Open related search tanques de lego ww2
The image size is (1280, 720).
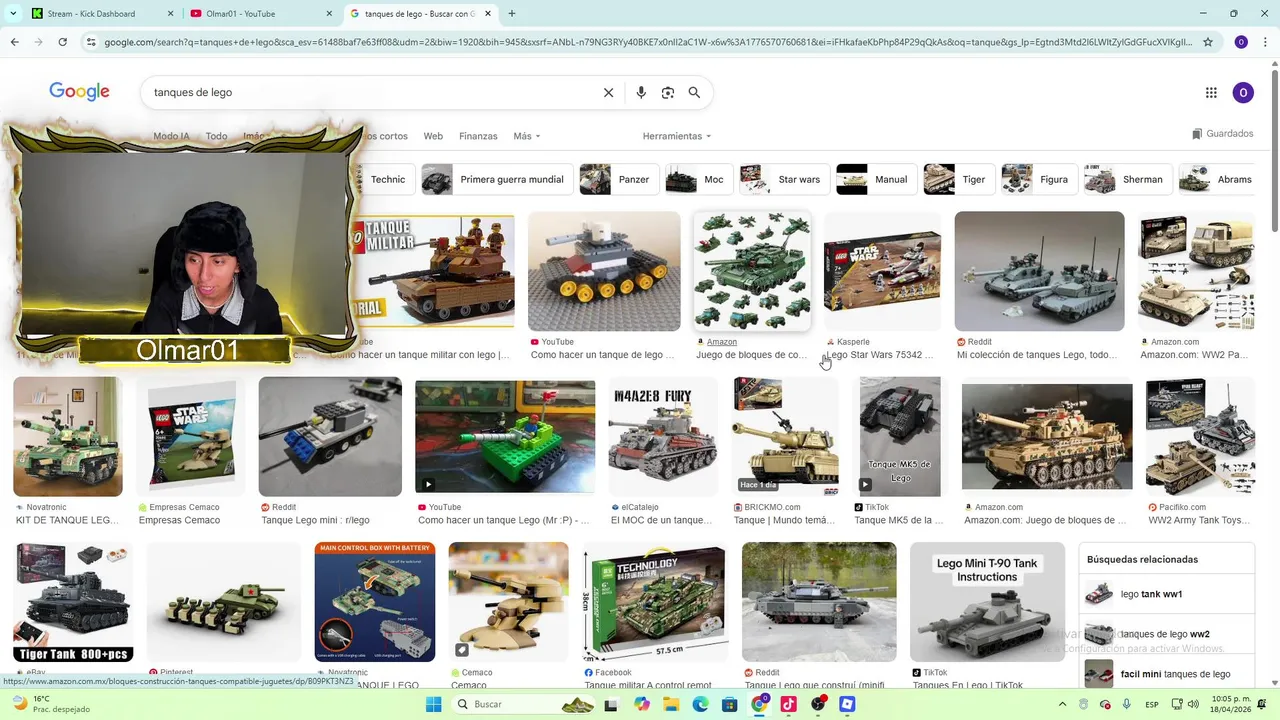point(1166,634)
